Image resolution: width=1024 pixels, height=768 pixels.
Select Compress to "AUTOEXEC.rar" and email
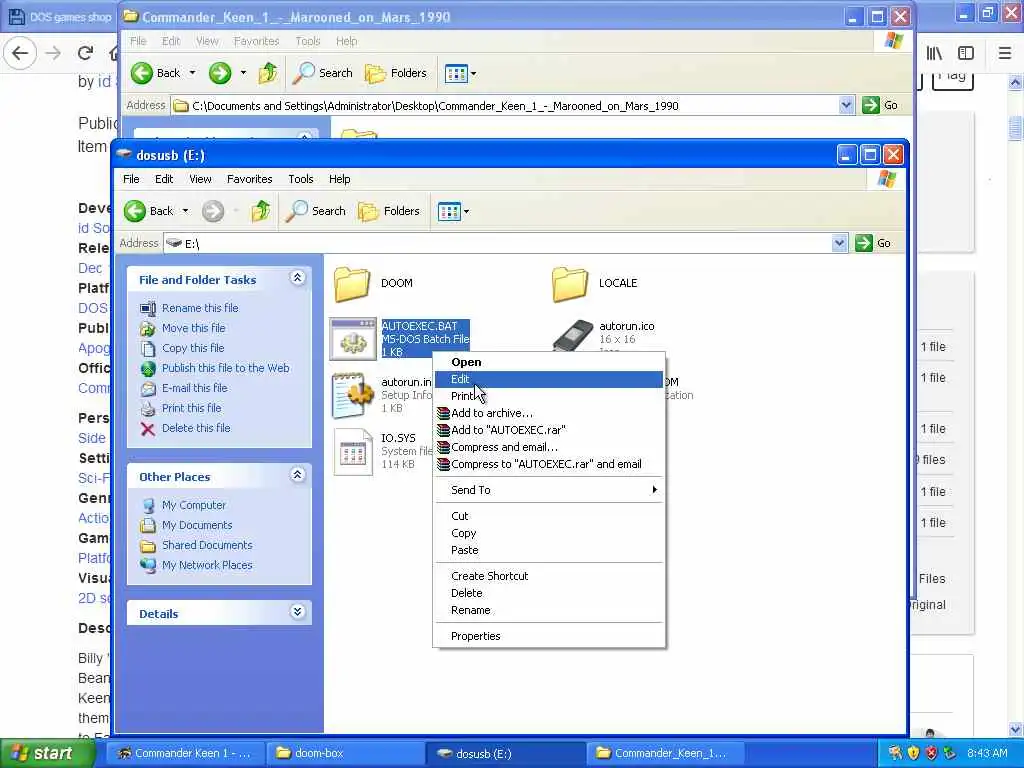pyautogui.click(x=549, y=464)
